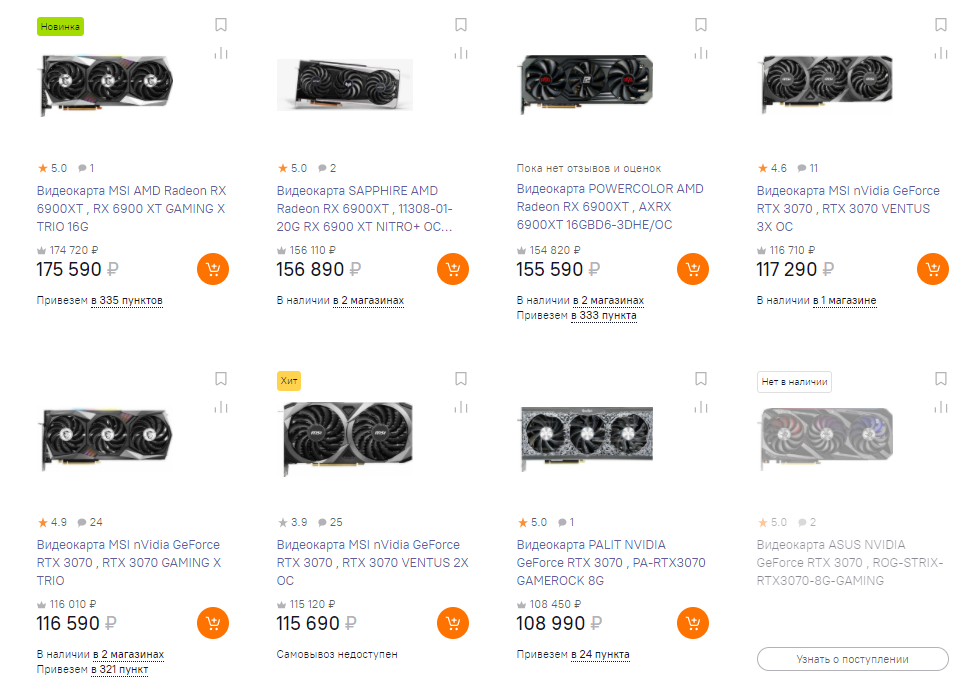Add Palit RTX 3070 GameRock to cart

pos(693,623)
